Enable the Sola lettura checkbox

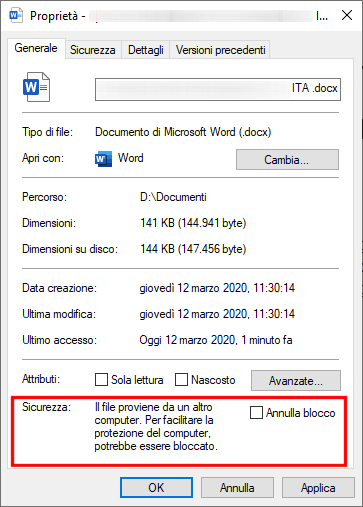[x=101, y=379]
